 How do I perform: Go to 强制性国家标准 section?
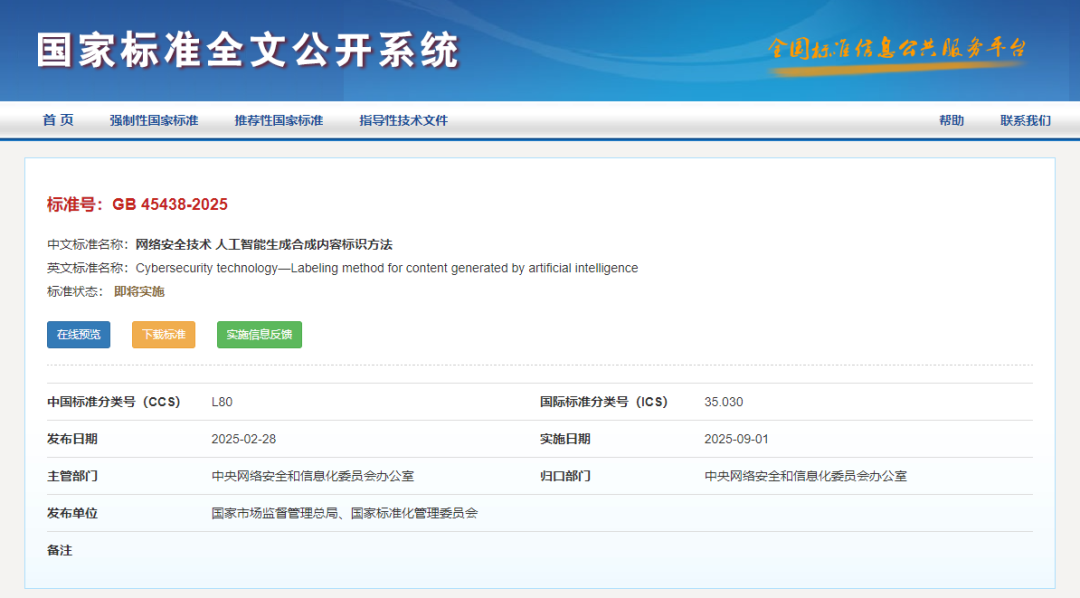[x=154, y=121]
